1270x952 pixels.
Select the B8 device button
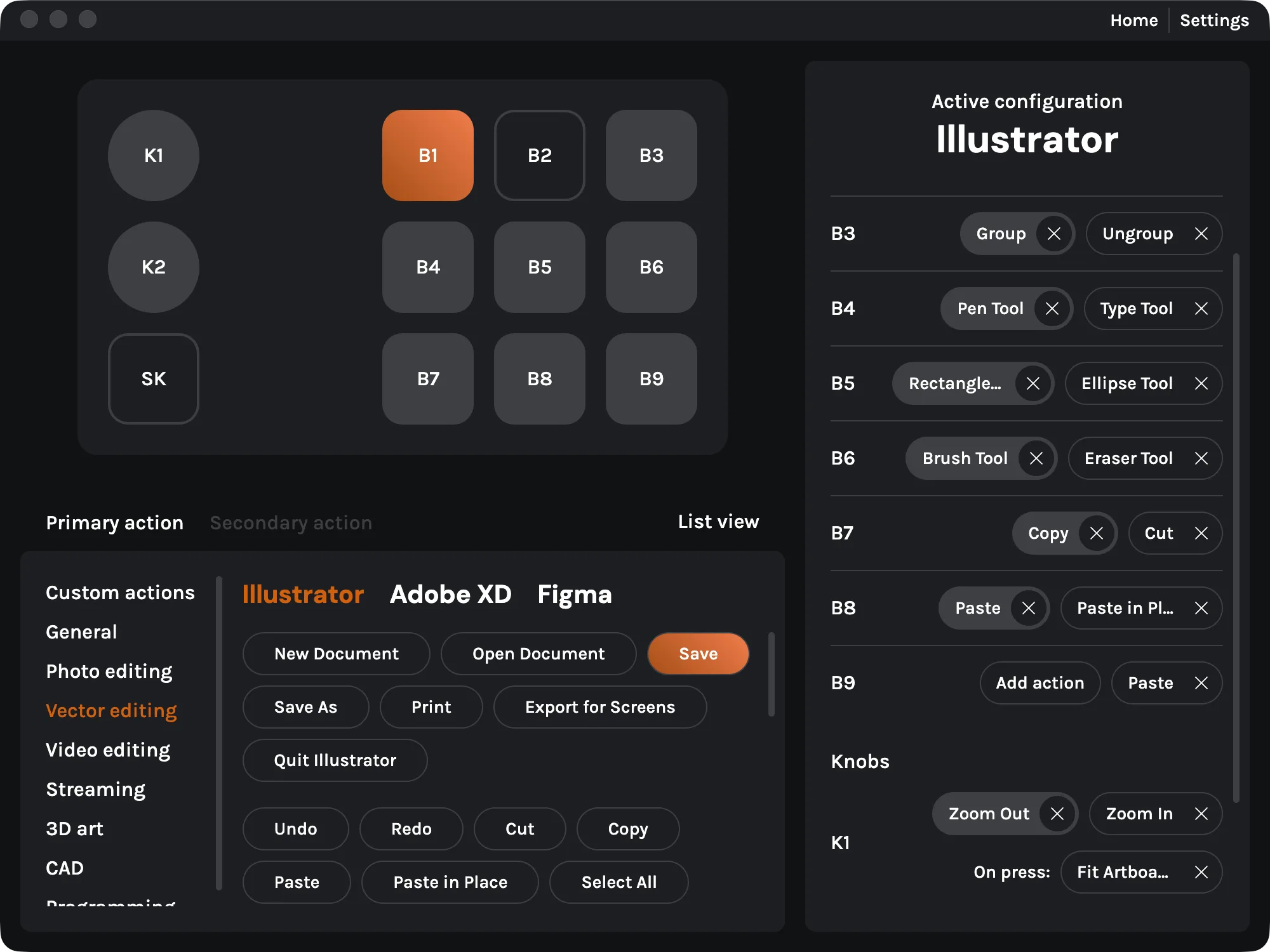point(540,379)
